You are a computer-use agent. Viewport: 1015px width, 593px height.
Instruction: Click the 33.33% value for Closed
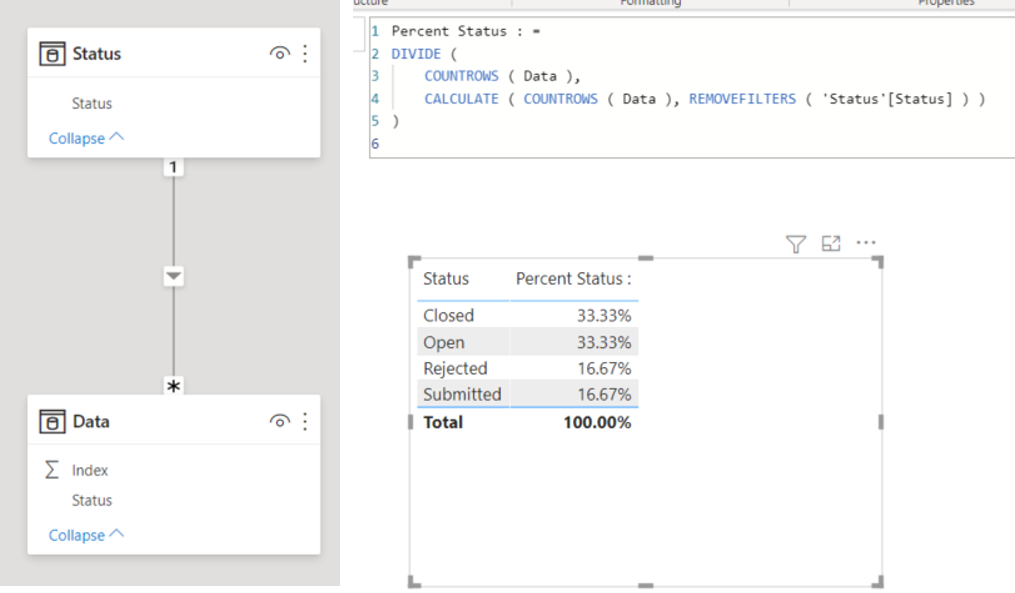[x=604, y=315]
